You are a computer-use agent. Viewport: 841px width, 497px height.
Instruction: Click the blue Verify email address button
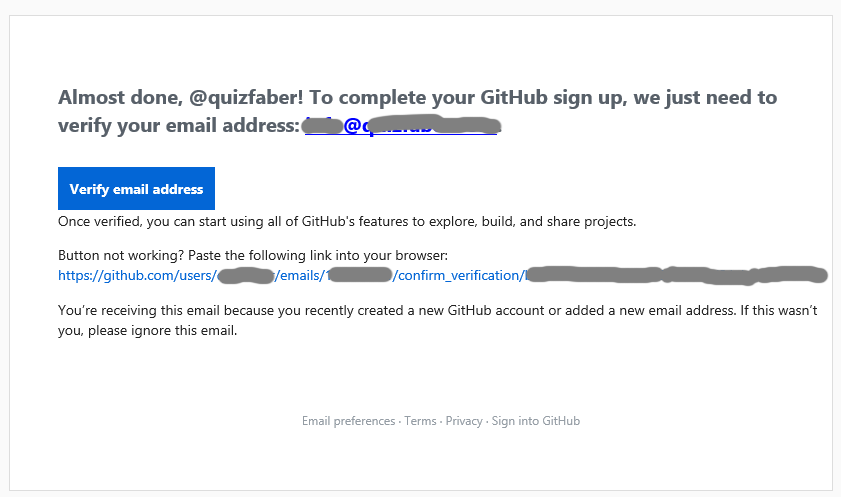click(x=136, y=189)
